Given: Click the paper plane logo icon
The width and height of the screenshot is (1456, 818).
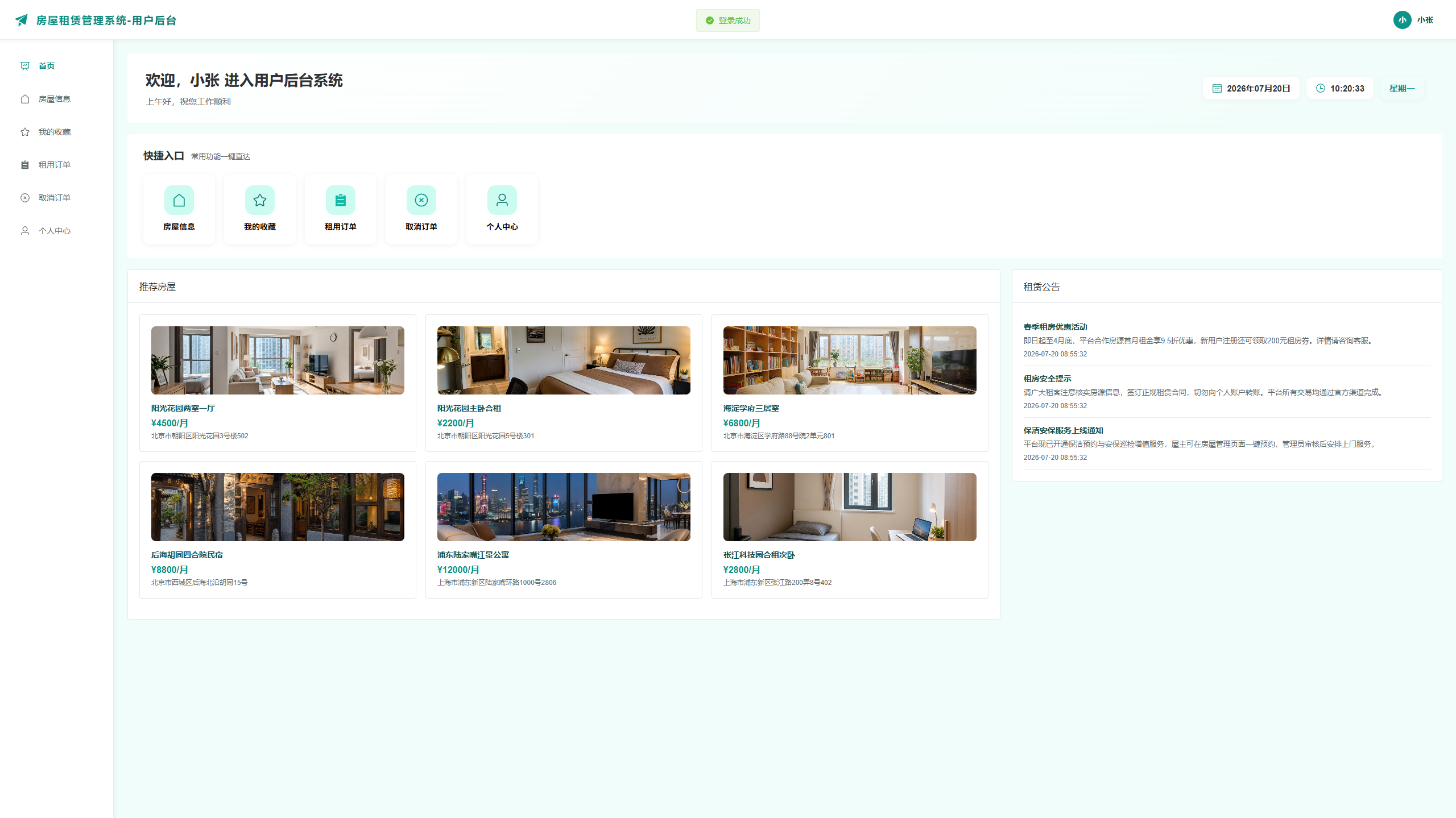Looking at the screenshot, I should tap(22, 20).
